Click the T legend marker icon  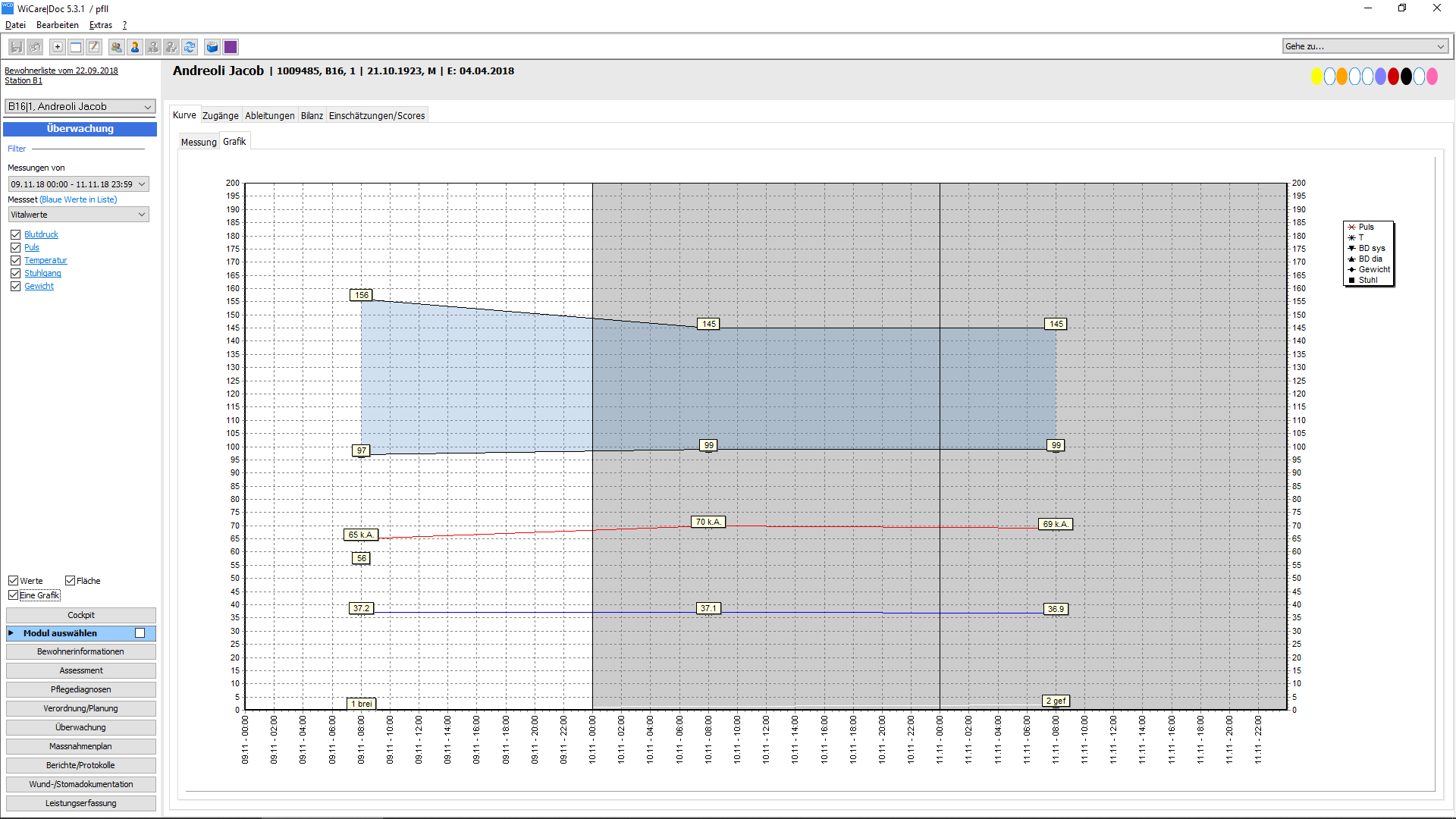click(1351, 237)
